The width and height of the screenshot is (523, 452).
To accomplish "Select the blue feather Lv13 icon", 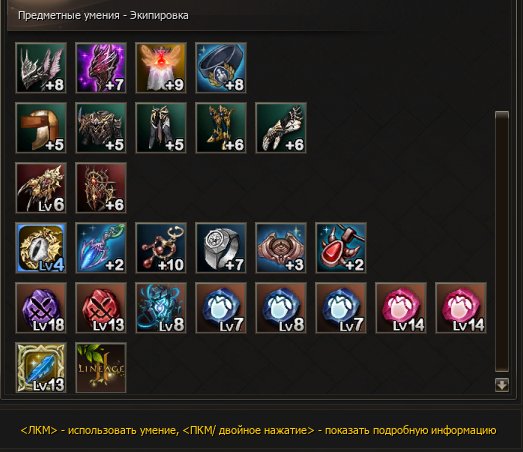I will (41, 368).
